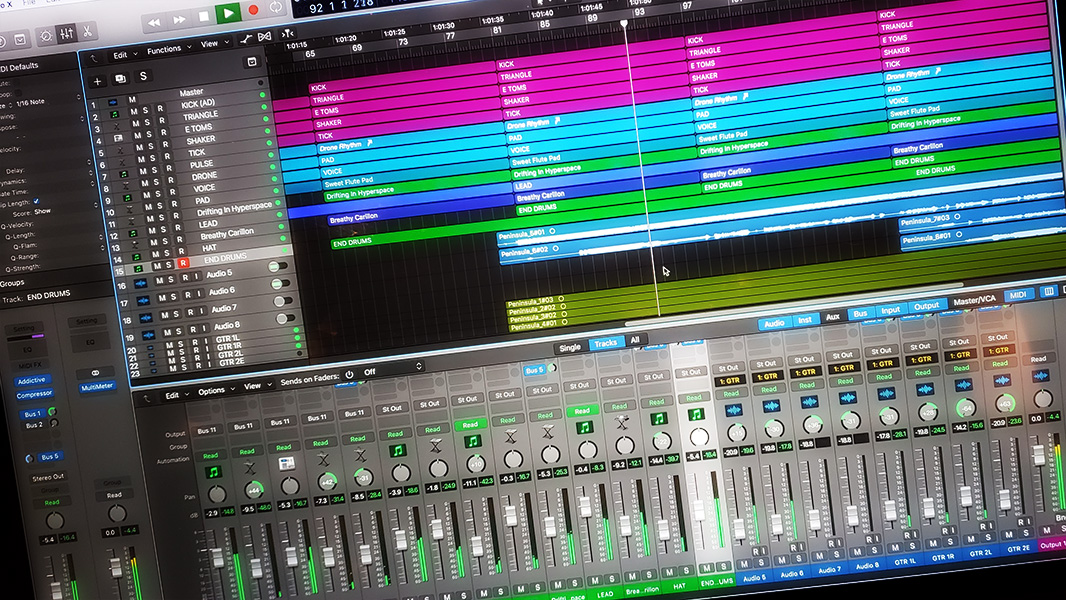1066x600 pixels.
Task: Open the mixer Edit dropdown menu
Action: 176,395
